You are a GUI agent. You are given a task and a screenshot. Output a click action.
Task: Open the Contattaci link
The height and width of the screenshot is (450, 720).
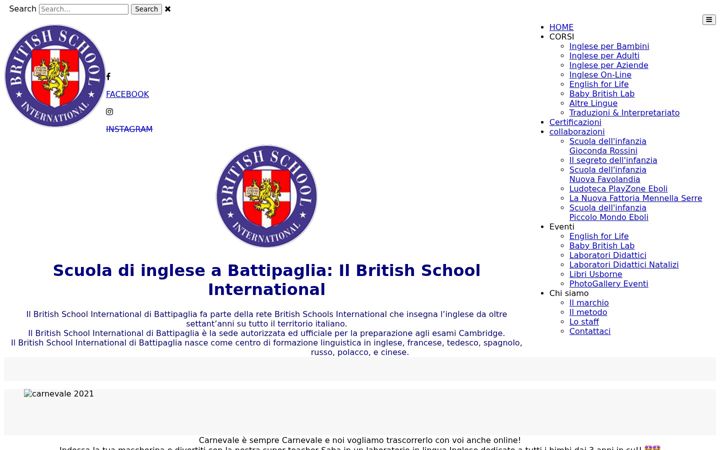(590, 332)
